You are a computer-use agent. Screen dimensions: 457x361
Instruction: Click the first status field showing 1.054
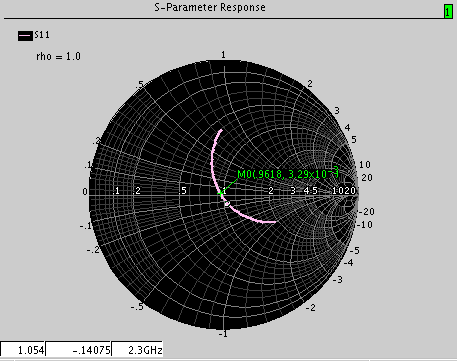(23, 350)
